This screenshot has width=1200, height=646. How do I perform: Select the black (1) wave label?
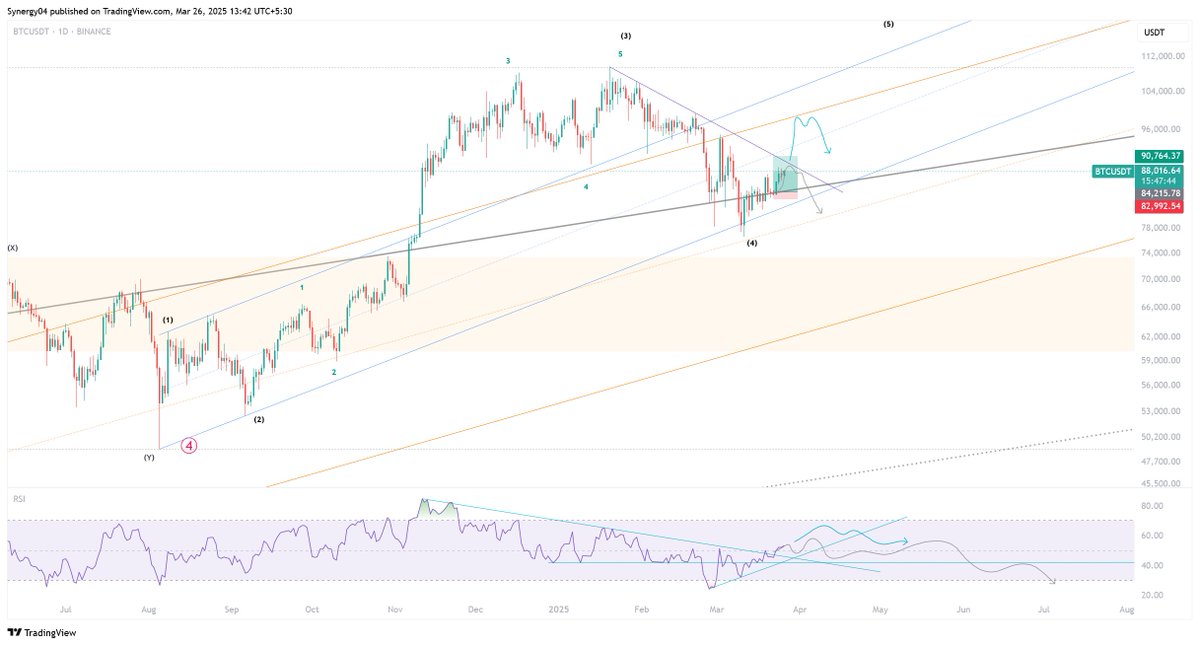click(168, 320)
